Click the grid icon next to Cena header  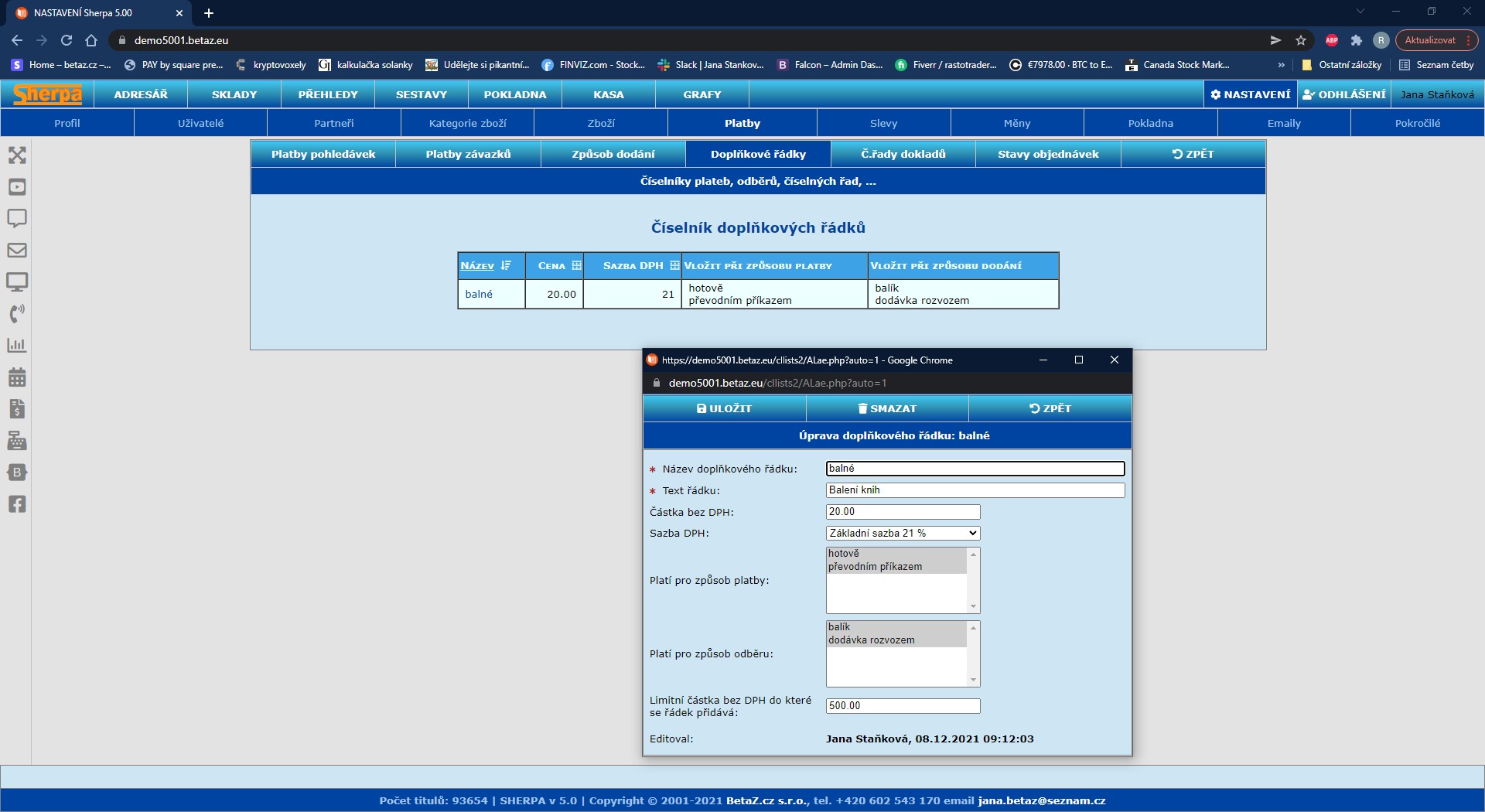click(576, 266)
